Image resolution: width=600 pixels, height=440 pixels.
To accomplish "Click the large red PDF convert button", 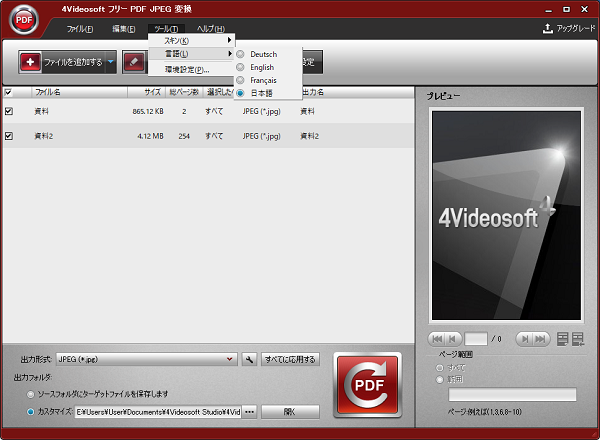I will pyautogui.click(x=367, y=384).
